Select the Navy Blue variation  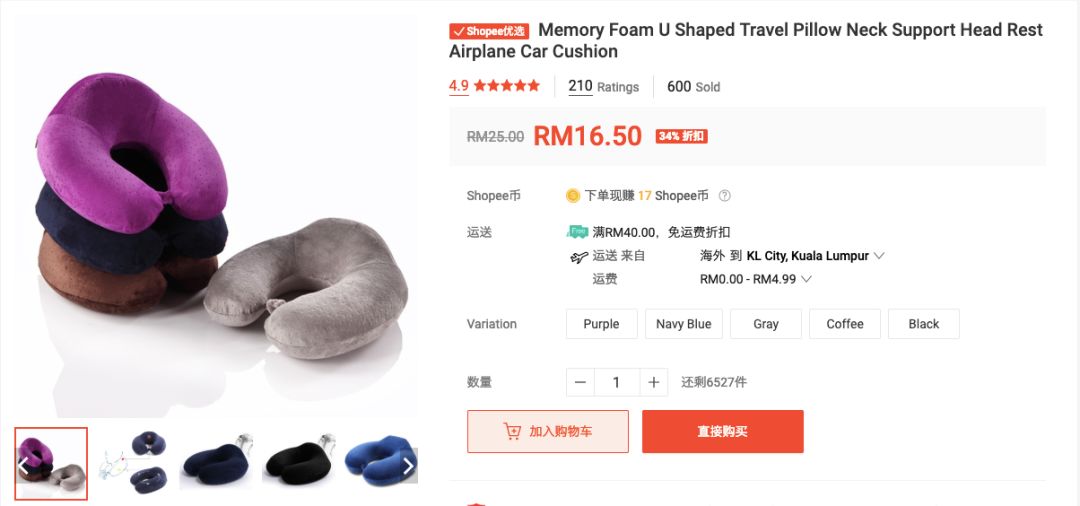683,324
